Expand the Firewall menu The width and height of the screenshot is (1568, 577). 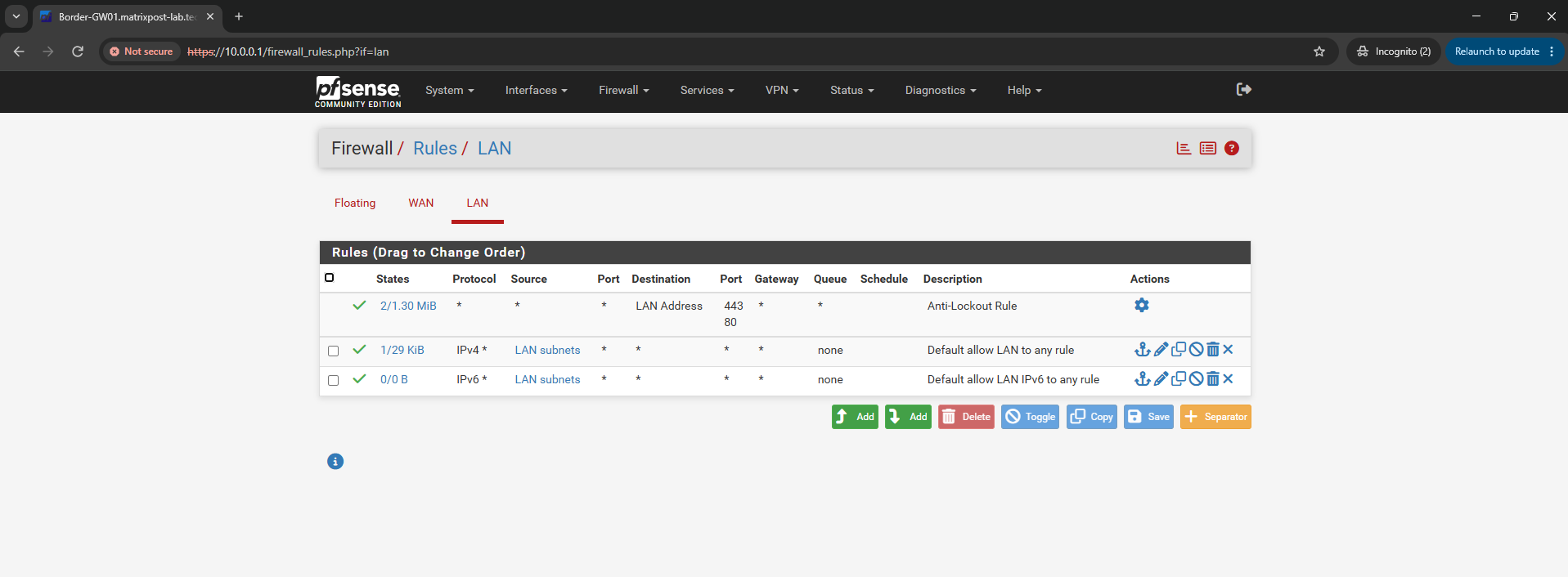click(624, 90)
